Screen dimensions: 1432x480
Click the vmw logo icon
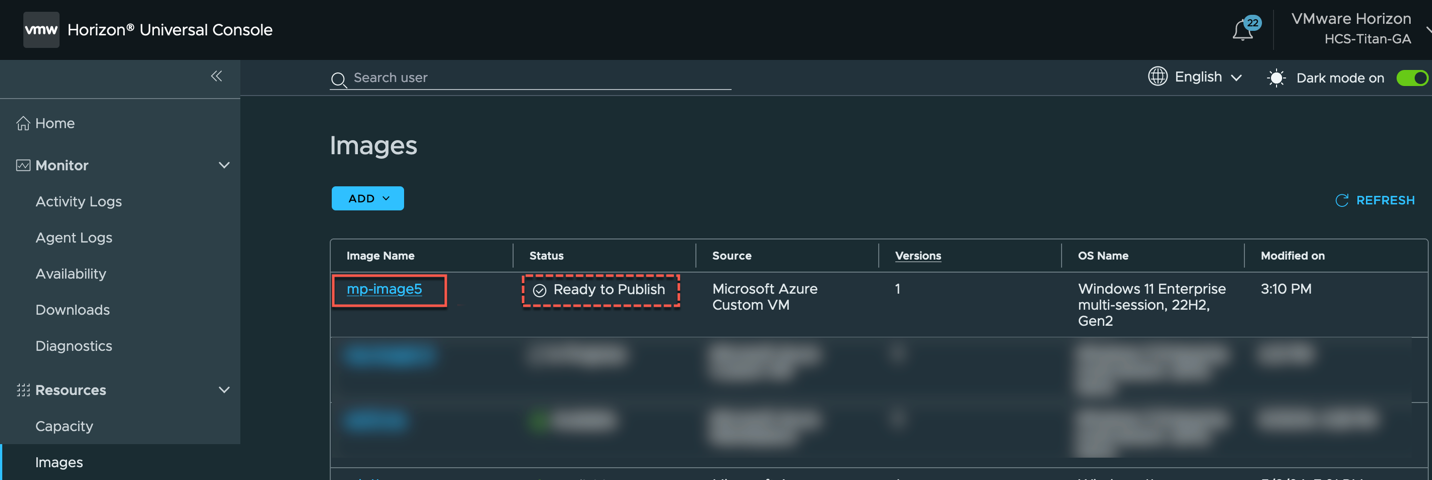click(x=41, y=30)
